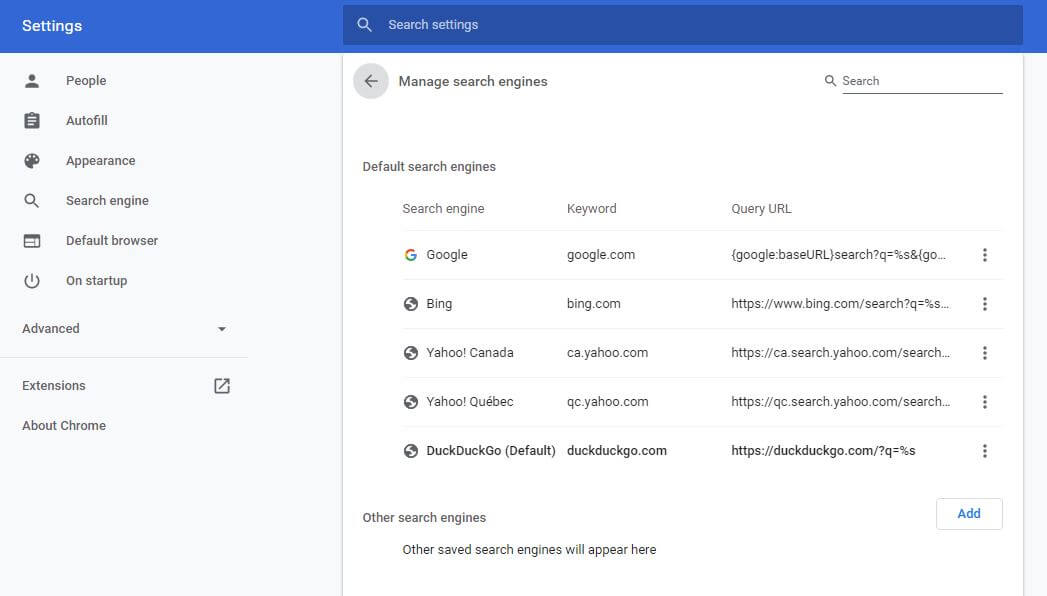Viewport: 1047px width, 596px height.
Task: Click the Extensions external-link icon
Action: pos(222,386)
